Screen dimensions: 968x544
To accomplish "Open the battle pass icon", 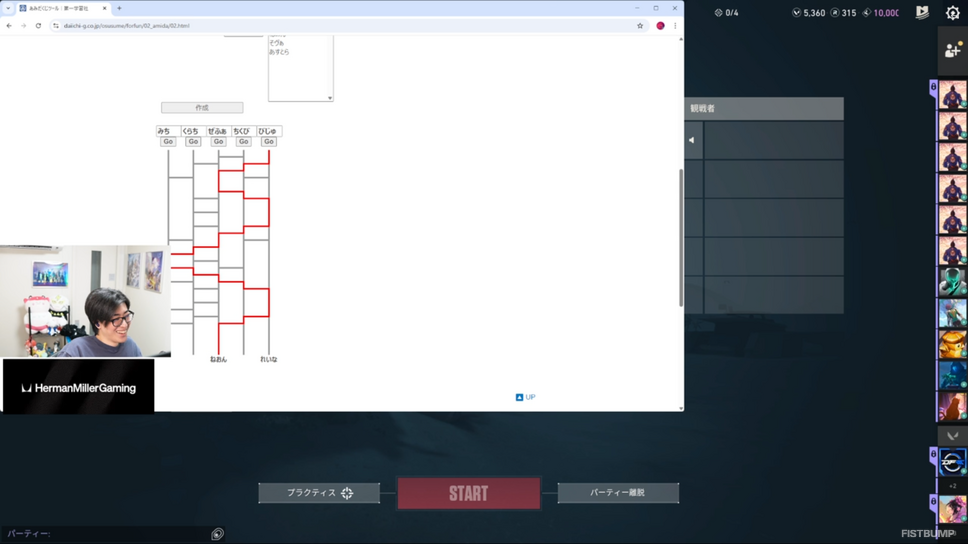I will 922,13.
